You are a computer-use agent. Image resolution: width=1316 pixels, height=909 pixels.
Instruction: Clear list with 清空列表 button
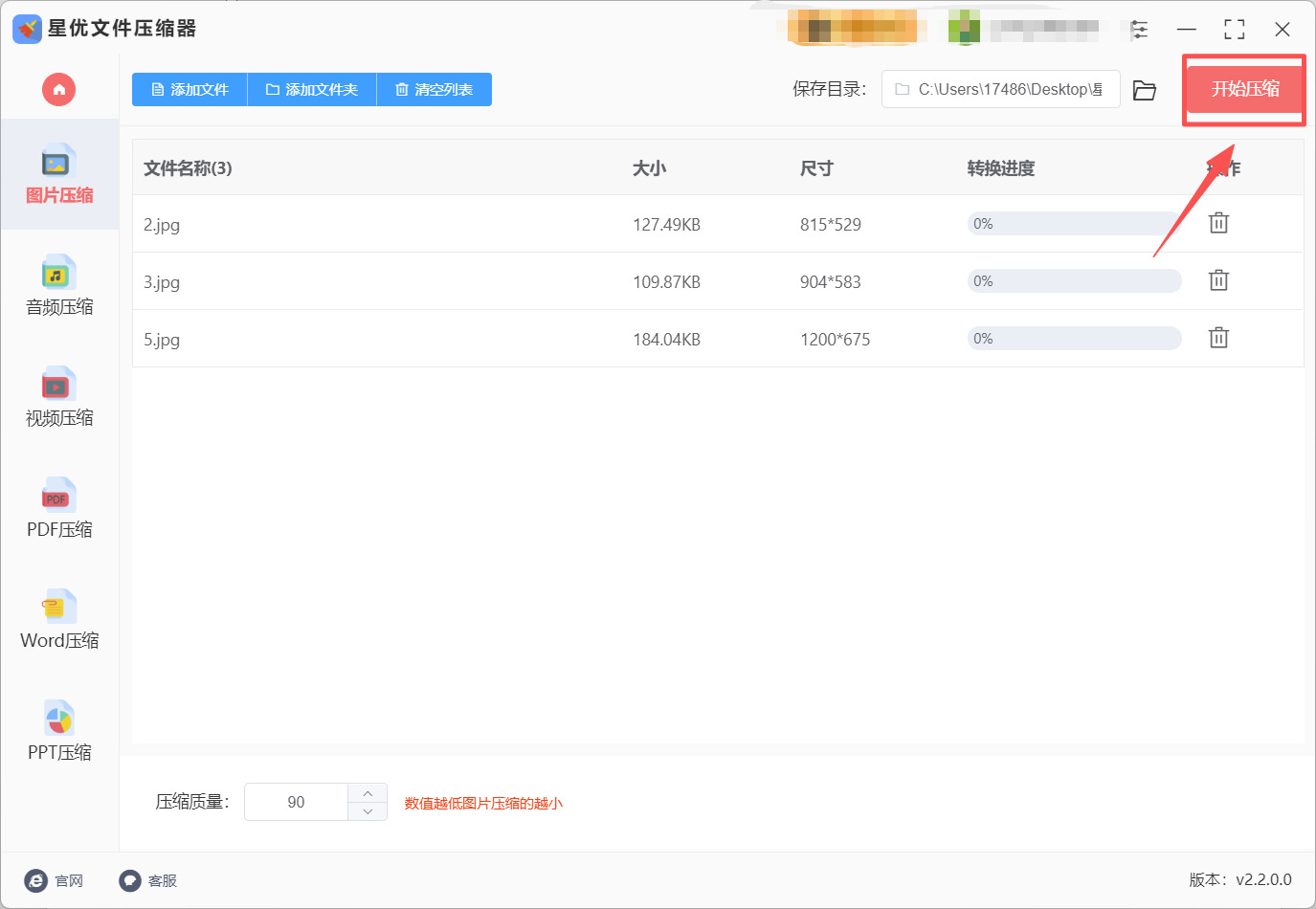(x=435, y=90)
